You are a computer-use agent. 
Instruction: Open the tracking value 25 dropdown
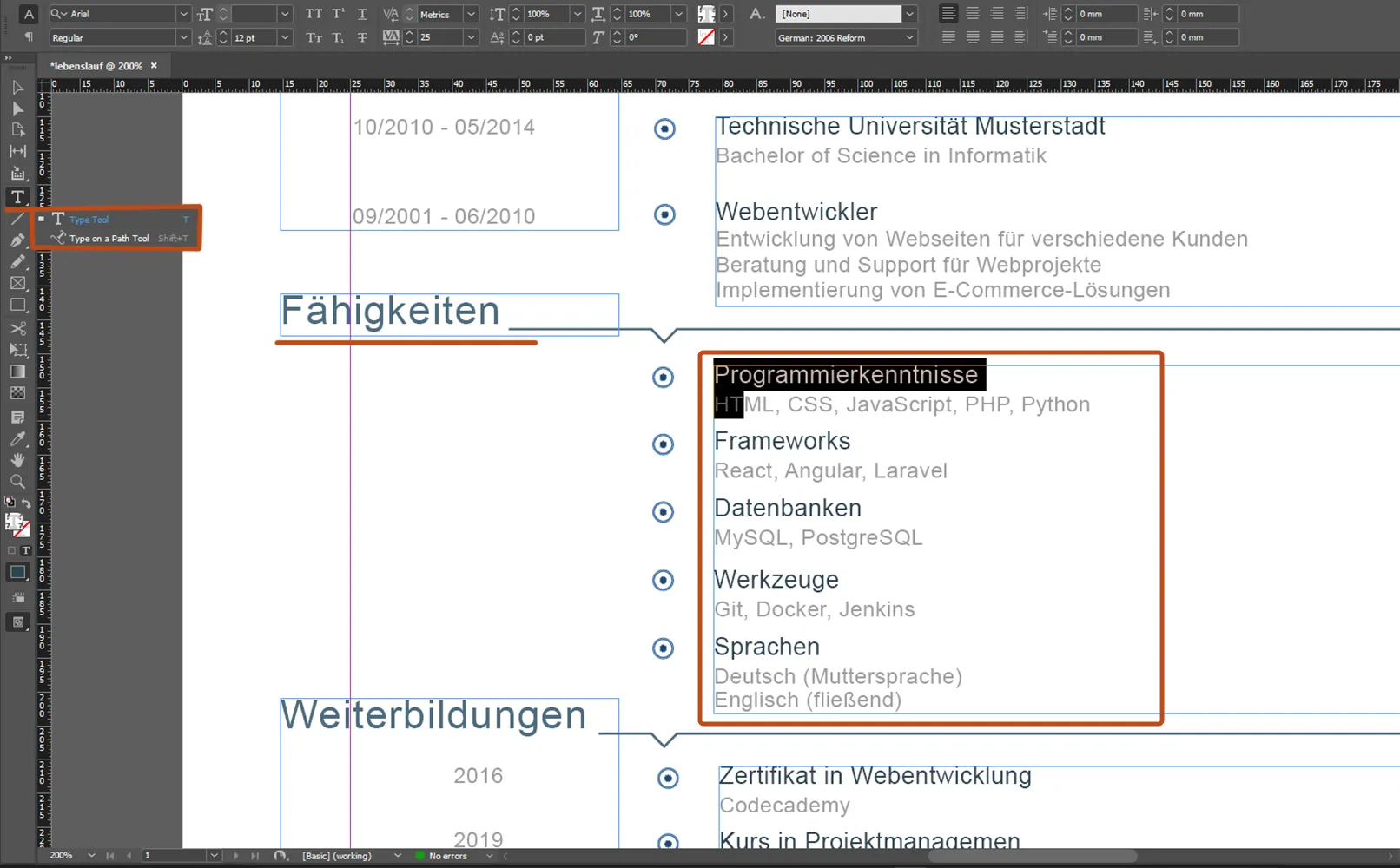471,37
